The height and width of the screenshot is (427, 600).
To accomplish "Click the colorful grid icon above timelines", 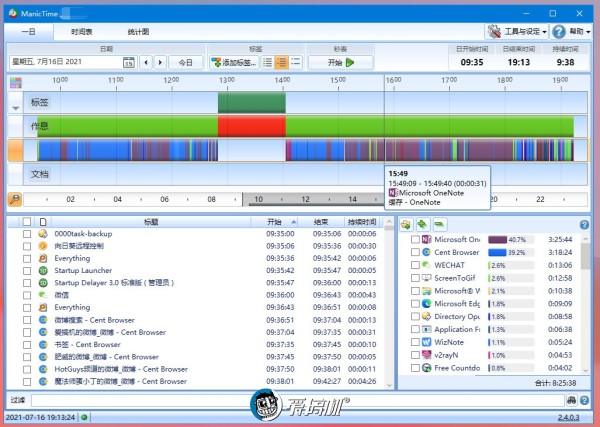I will [x=16, y=83].
